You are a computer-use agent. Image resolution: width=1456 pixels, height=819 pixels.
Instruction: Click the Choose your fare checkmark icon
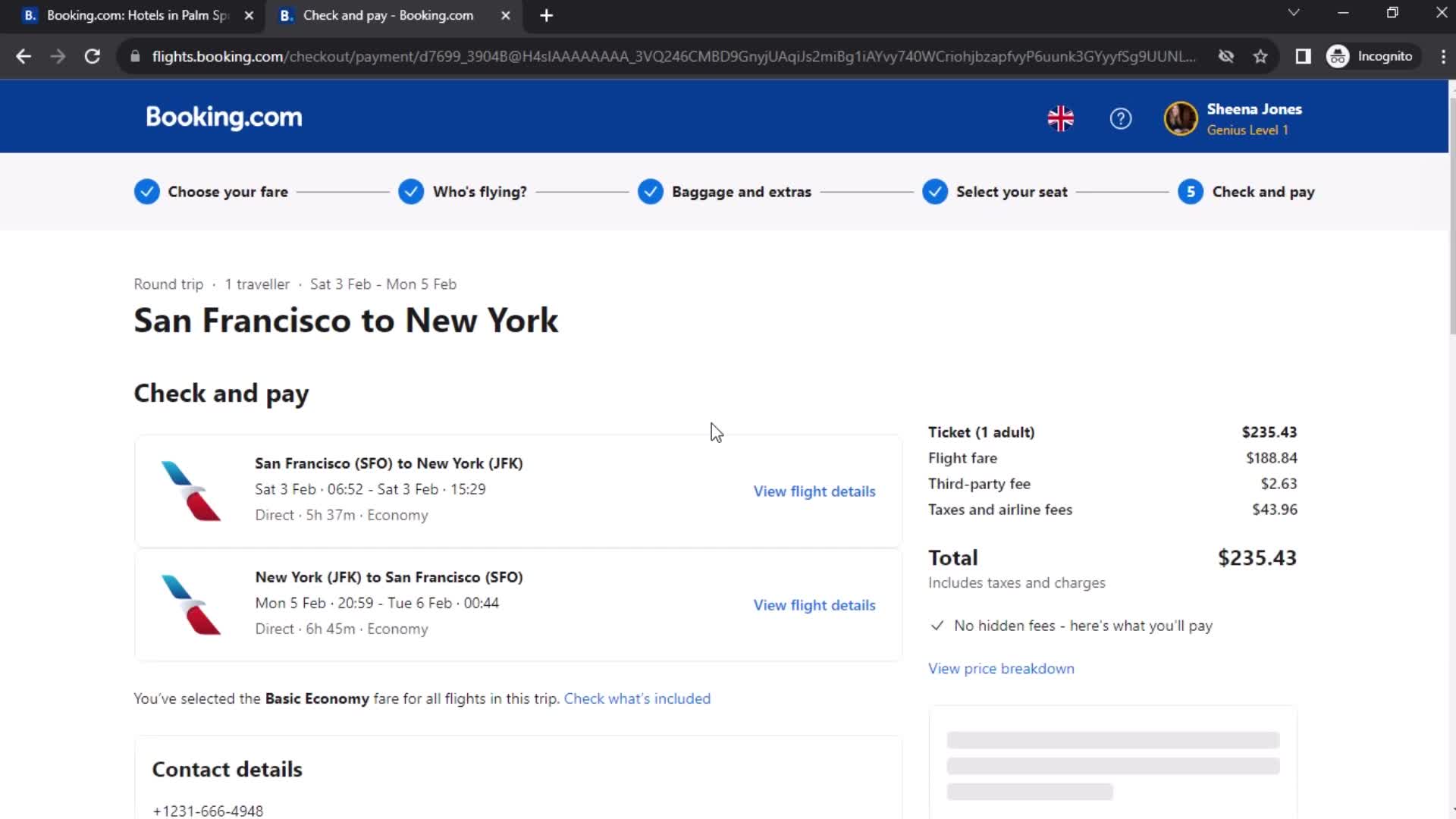pyautogui.click(x=146, y=192)
